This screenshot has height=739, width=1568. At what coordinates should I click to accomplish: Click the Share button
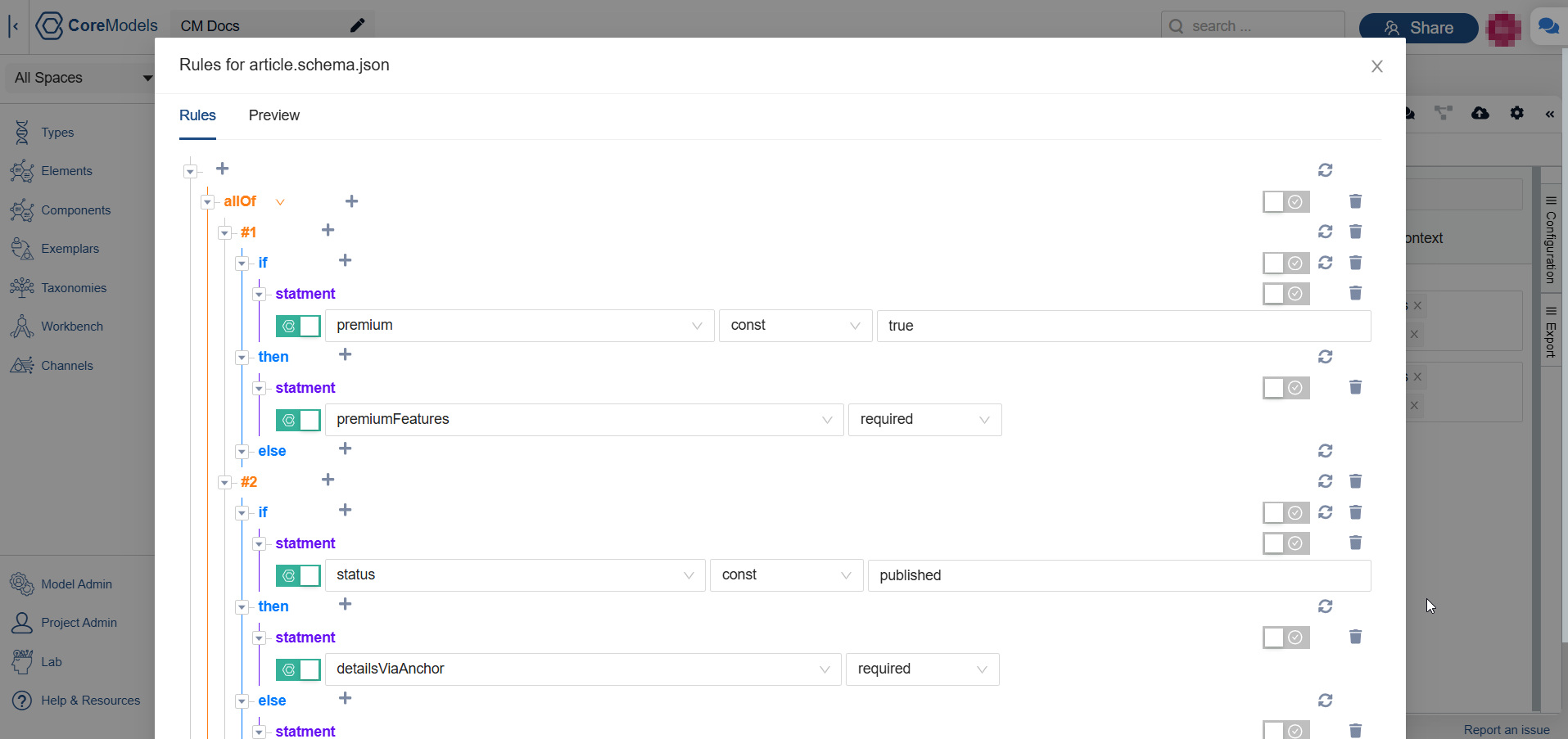tap(1417, 28)
